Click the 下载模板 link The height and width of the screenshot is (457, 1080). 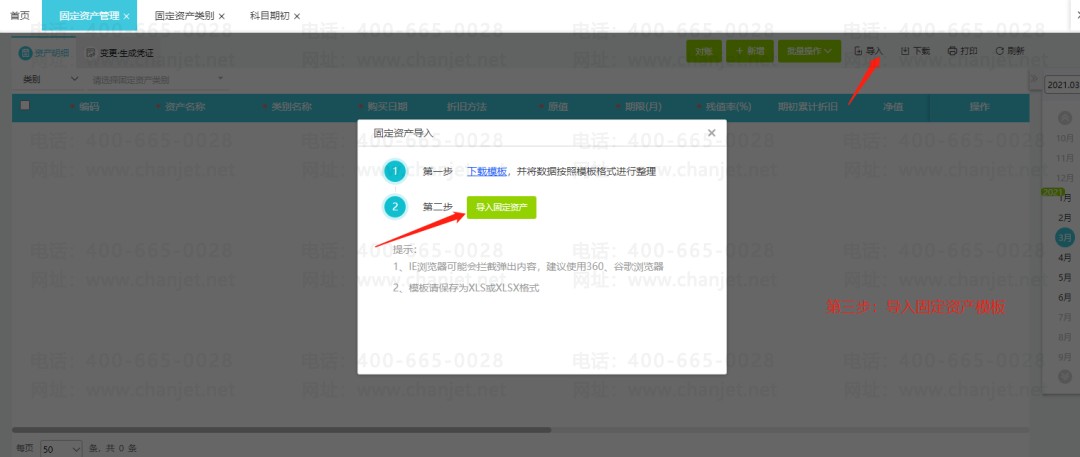coord(487,172)
